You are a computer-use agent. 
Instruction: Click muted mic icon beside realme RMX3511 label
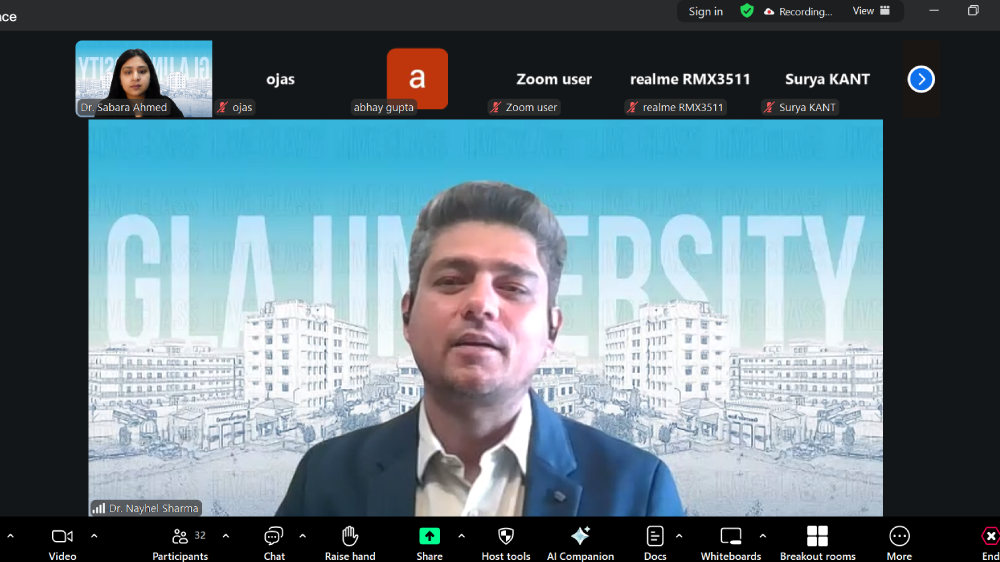coord(632,107)
